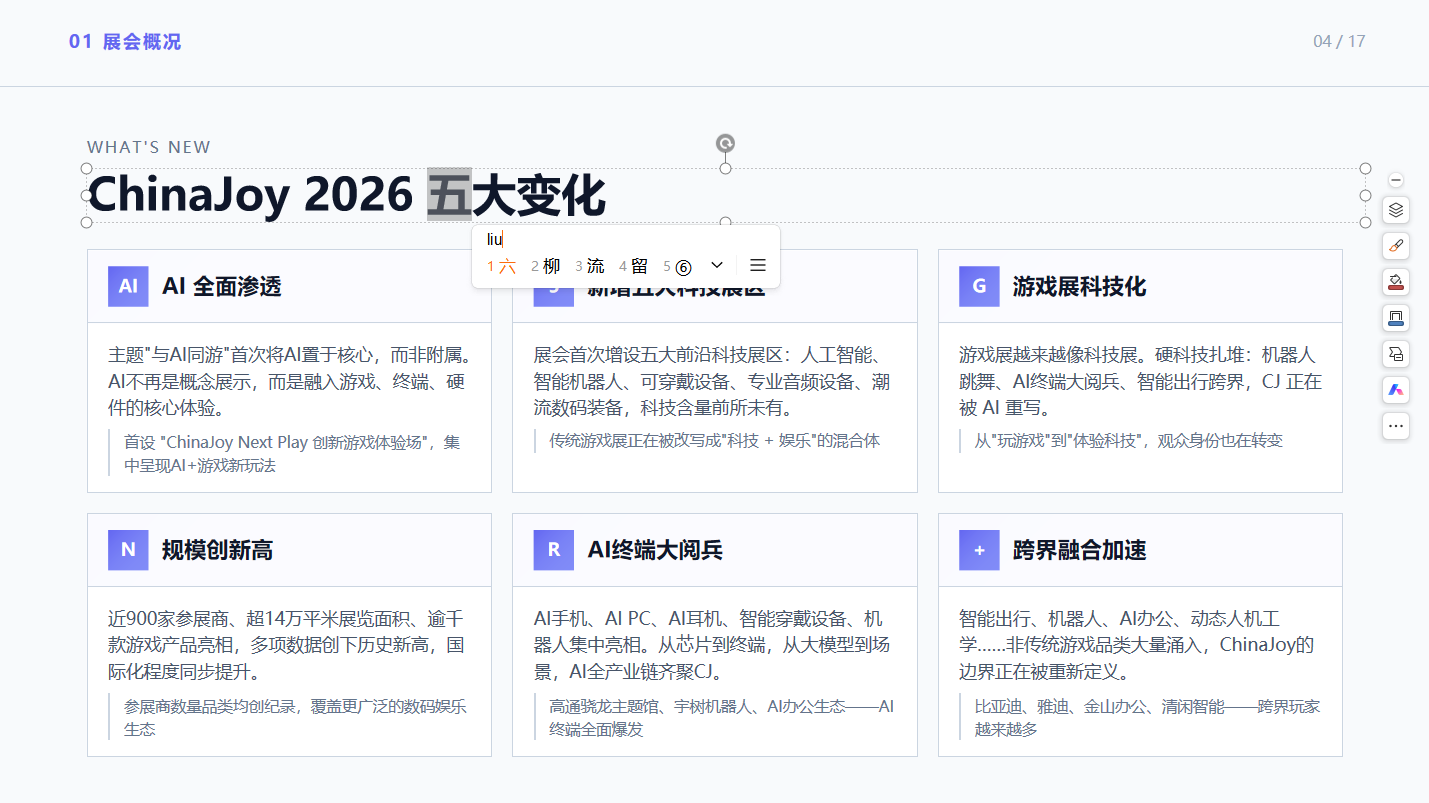Click the + badge on 跨界融合加速 card
The image size is (1429, 803).
(x=979, y=550)
